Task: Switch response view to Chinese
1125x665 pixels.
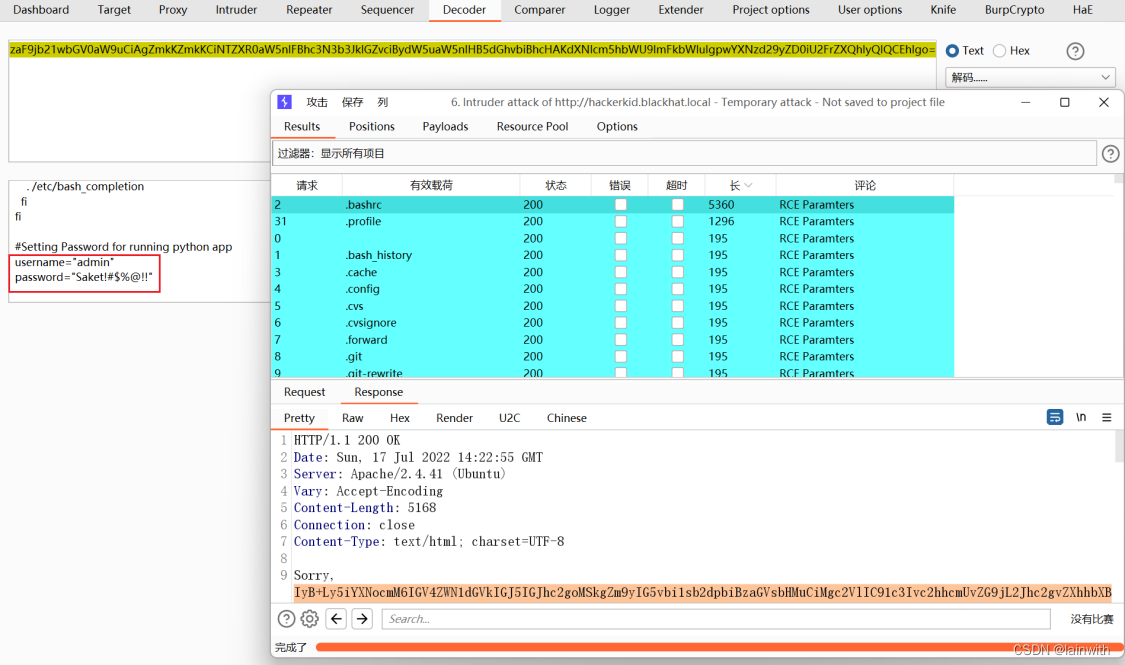Action: [567, 418]
